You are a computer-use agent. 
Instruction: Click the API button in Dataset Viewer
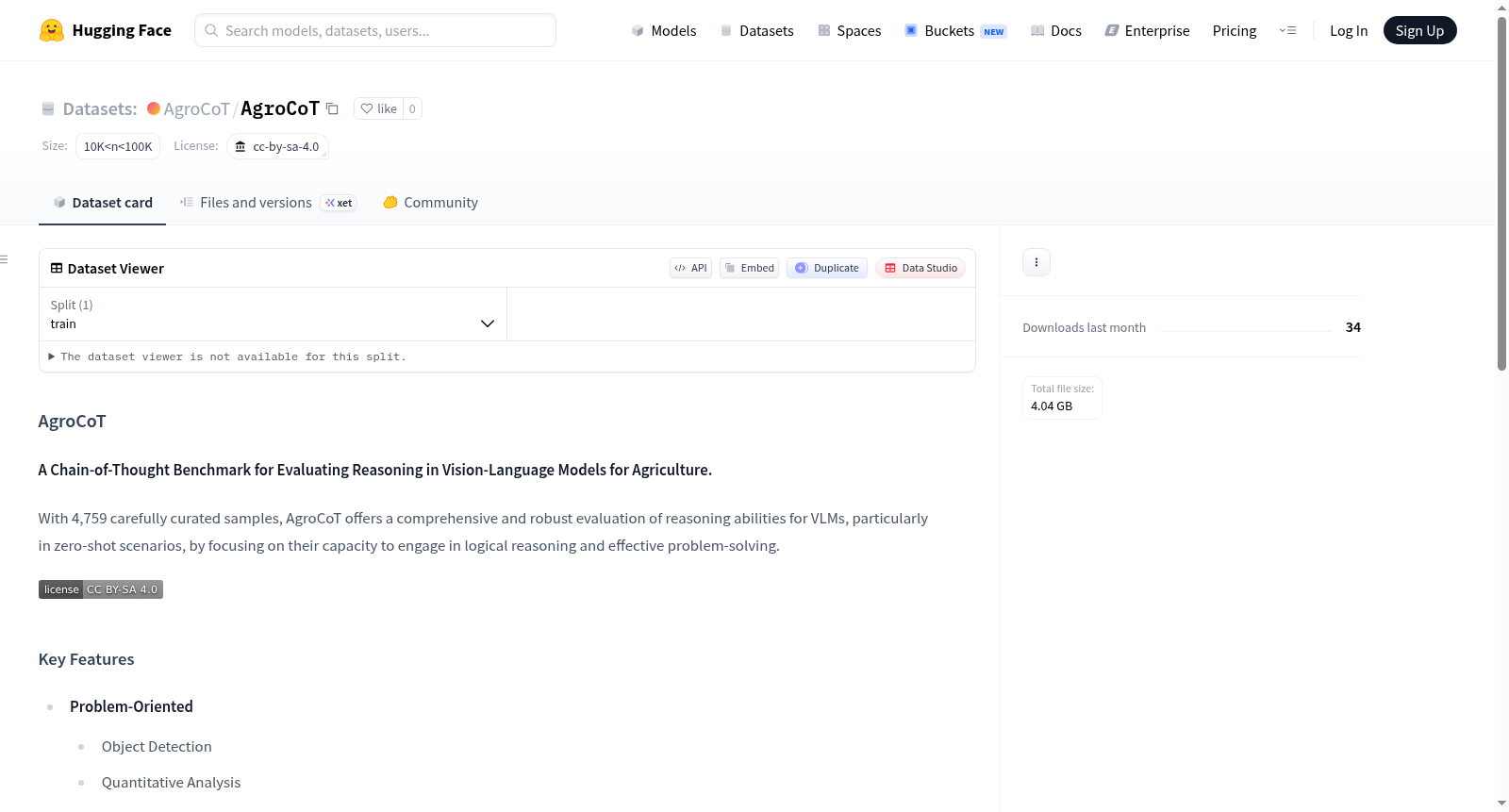(690, 268)
